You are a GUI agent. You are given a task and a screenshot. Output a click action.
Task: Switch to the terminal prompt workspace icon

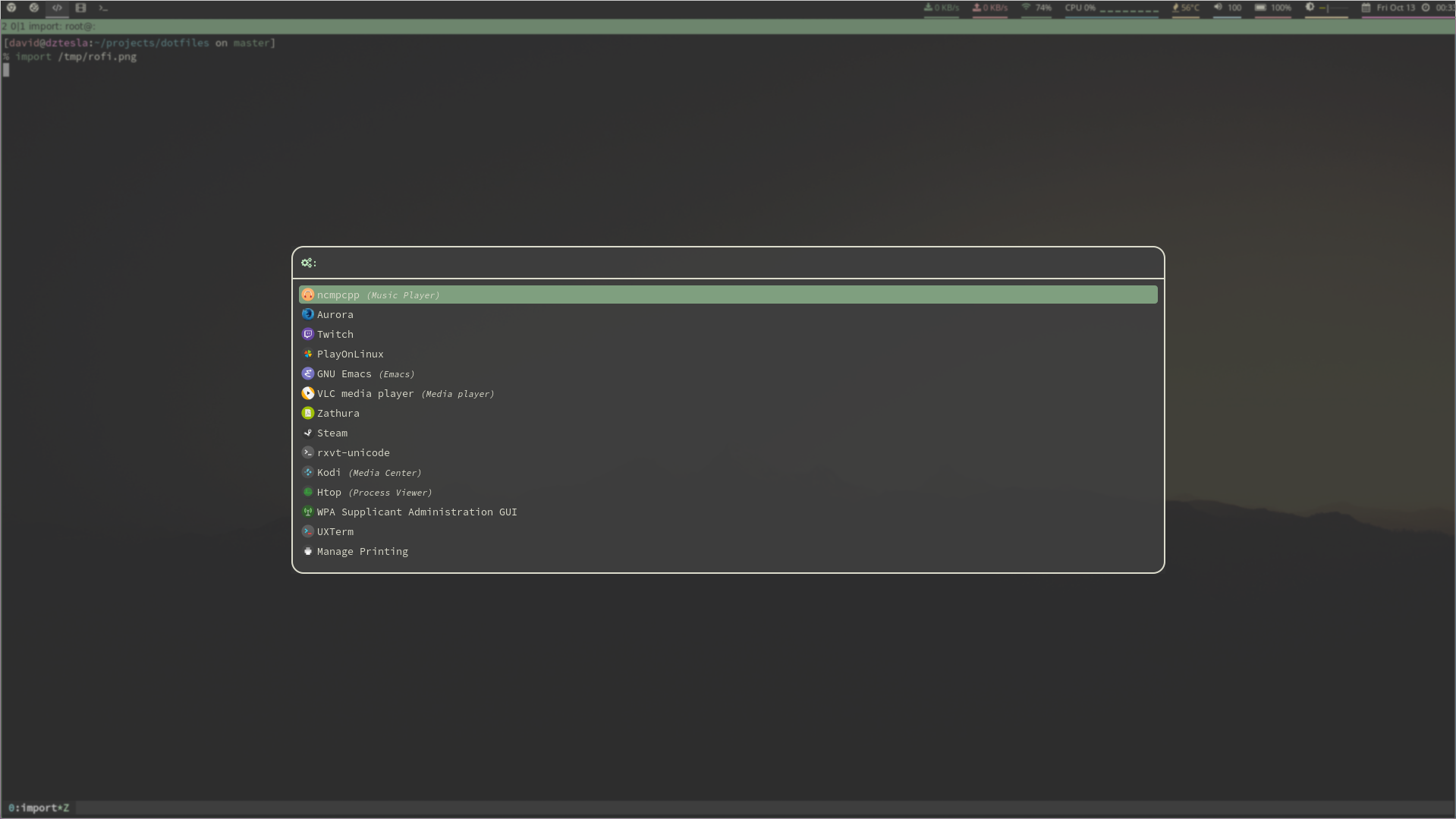(103, 8)
